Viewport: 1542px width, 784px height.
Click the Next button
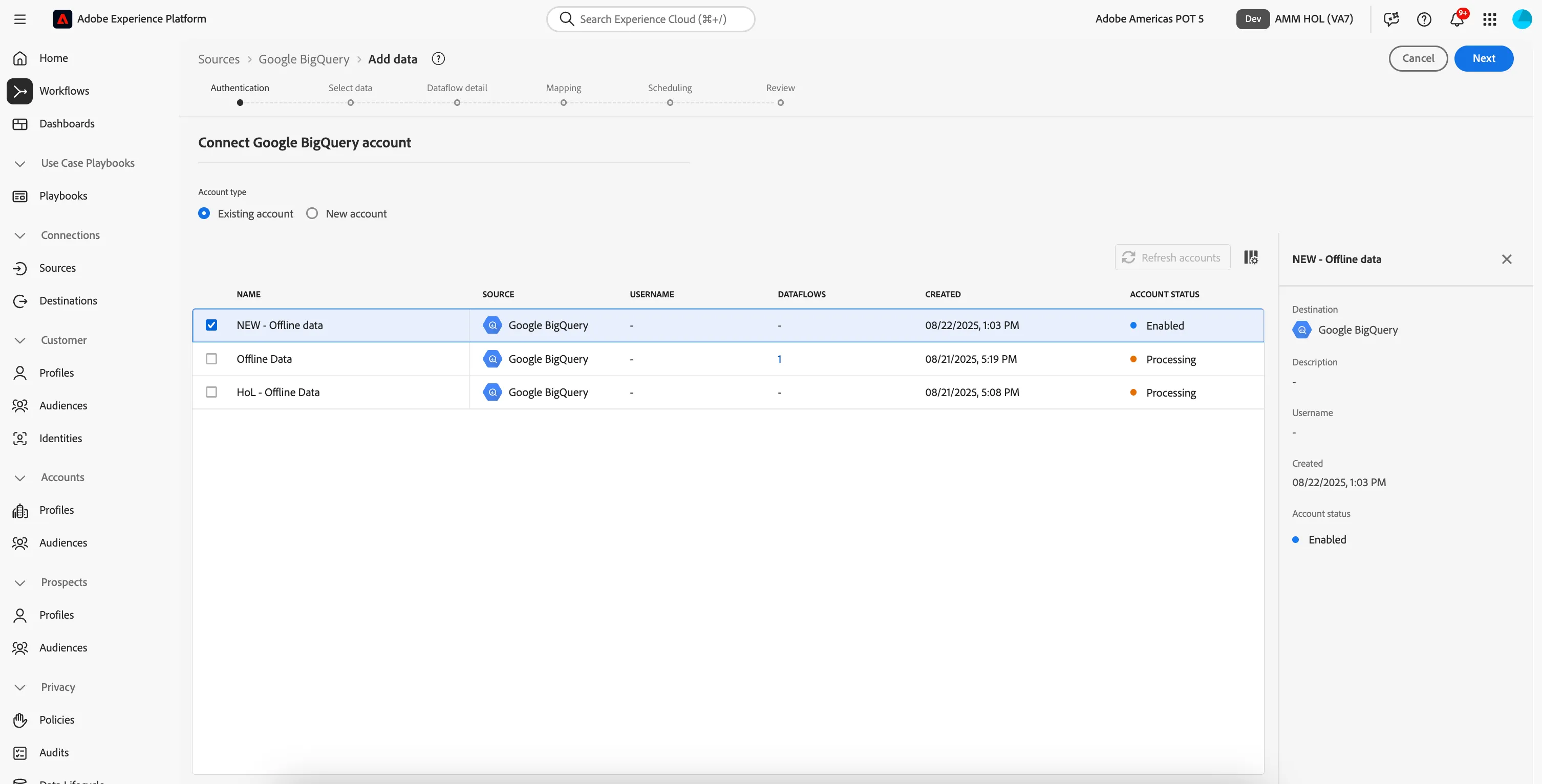click(x=1484, y=59)
